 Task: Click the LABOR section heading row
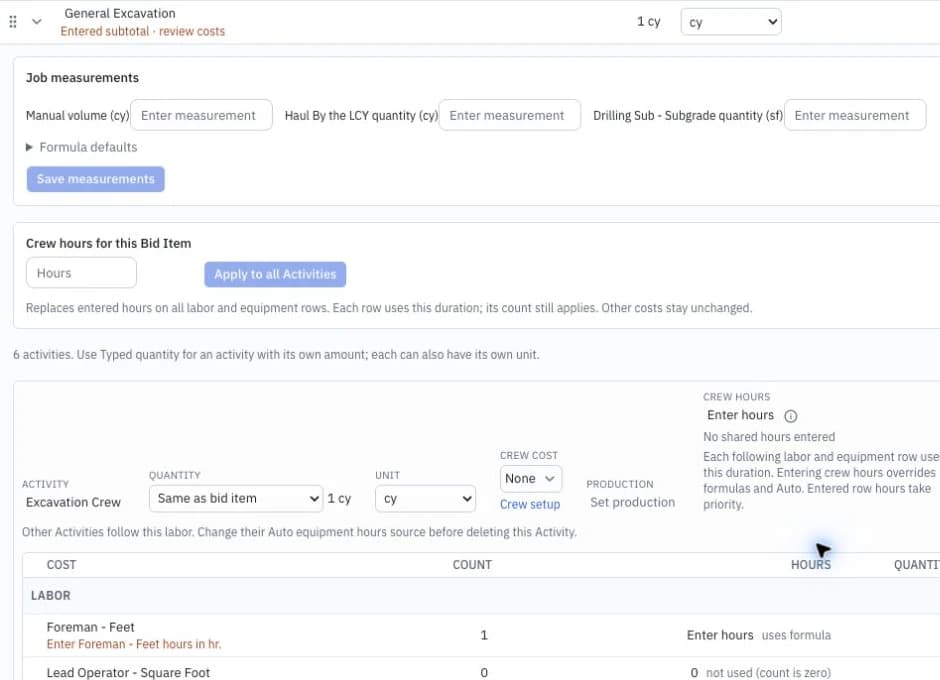tap(481, 595)
